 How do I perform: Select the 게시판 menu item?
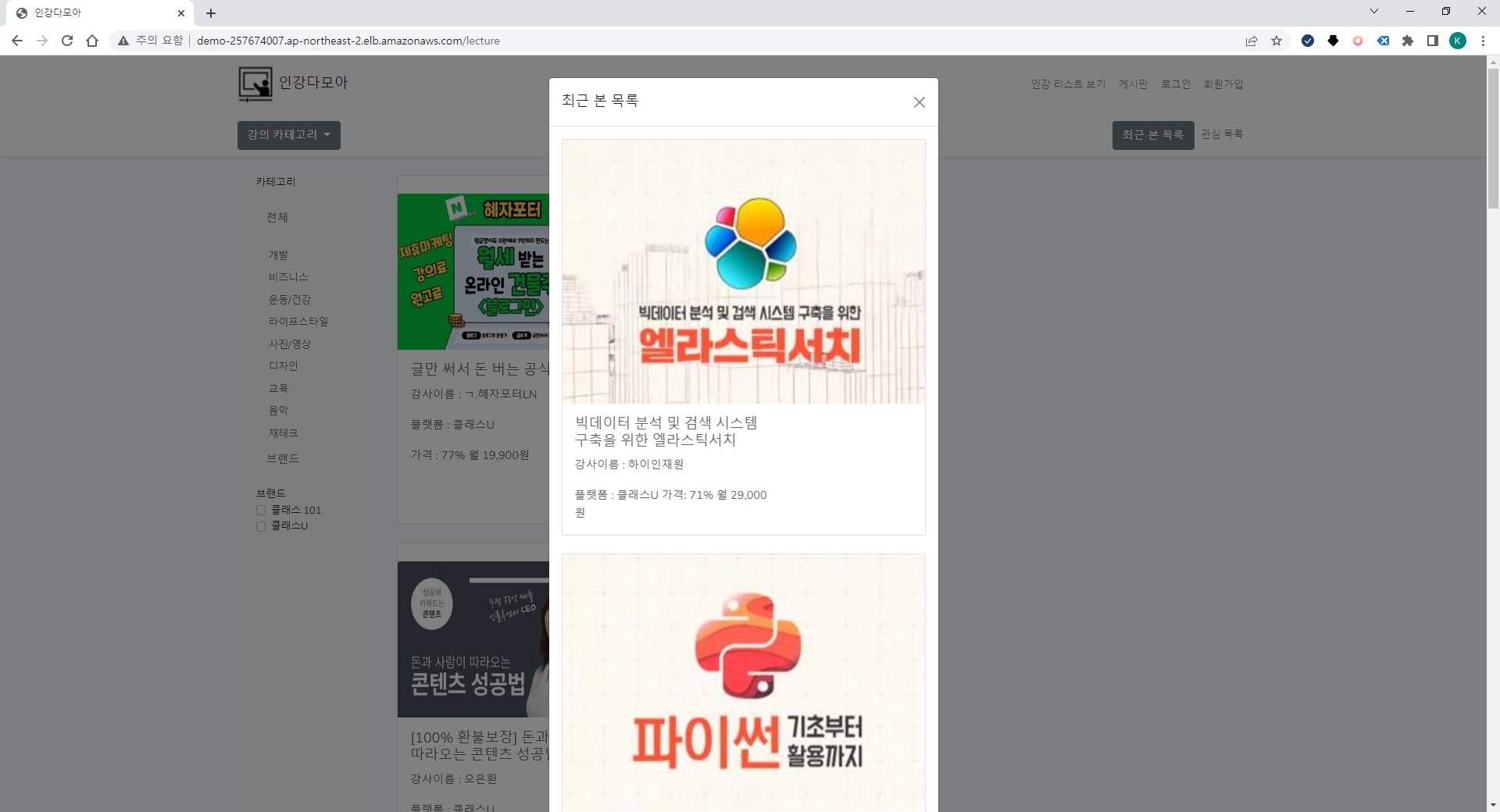pos(1133,84)
